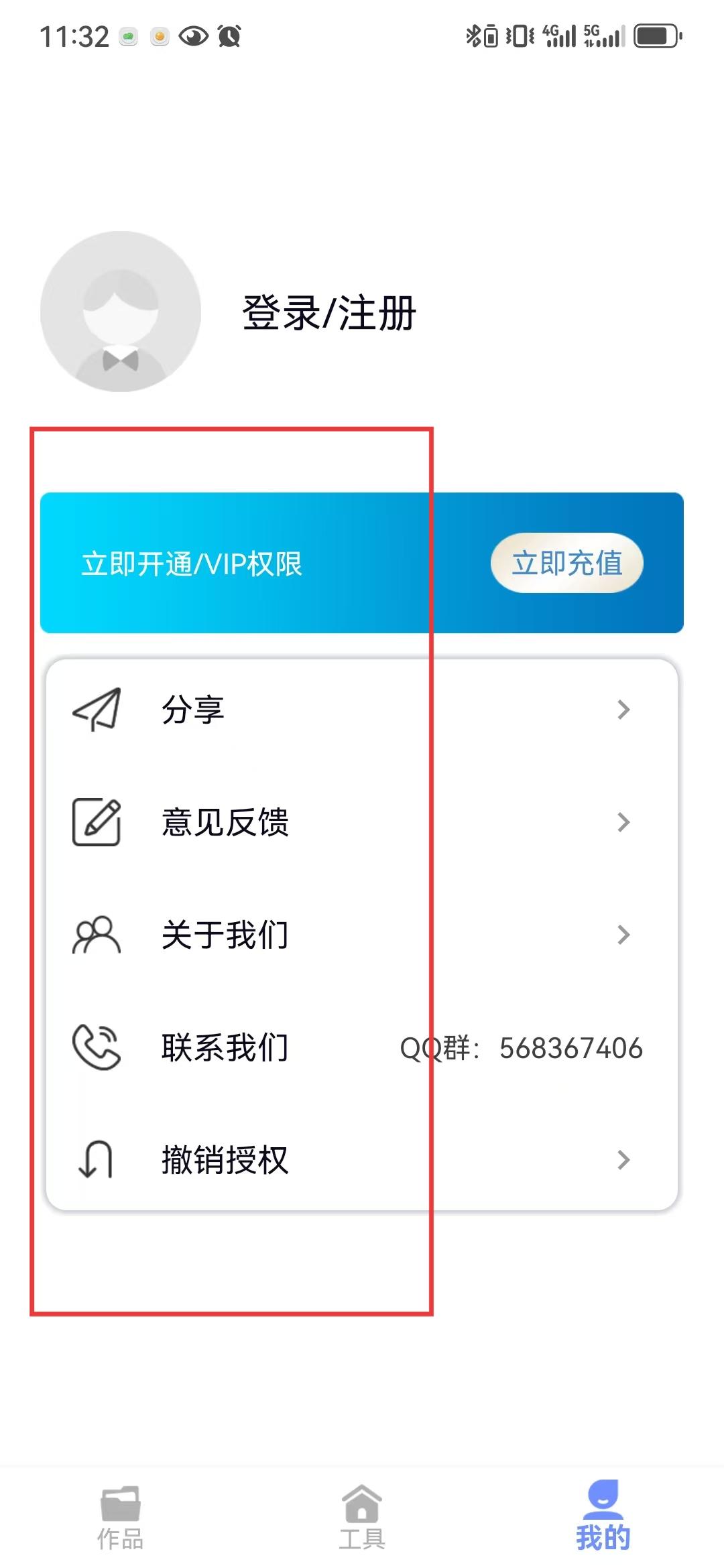This screenshot has width=724, height=1568.
Task: Click the phone contact icon
Action: tap(97, 1047)
